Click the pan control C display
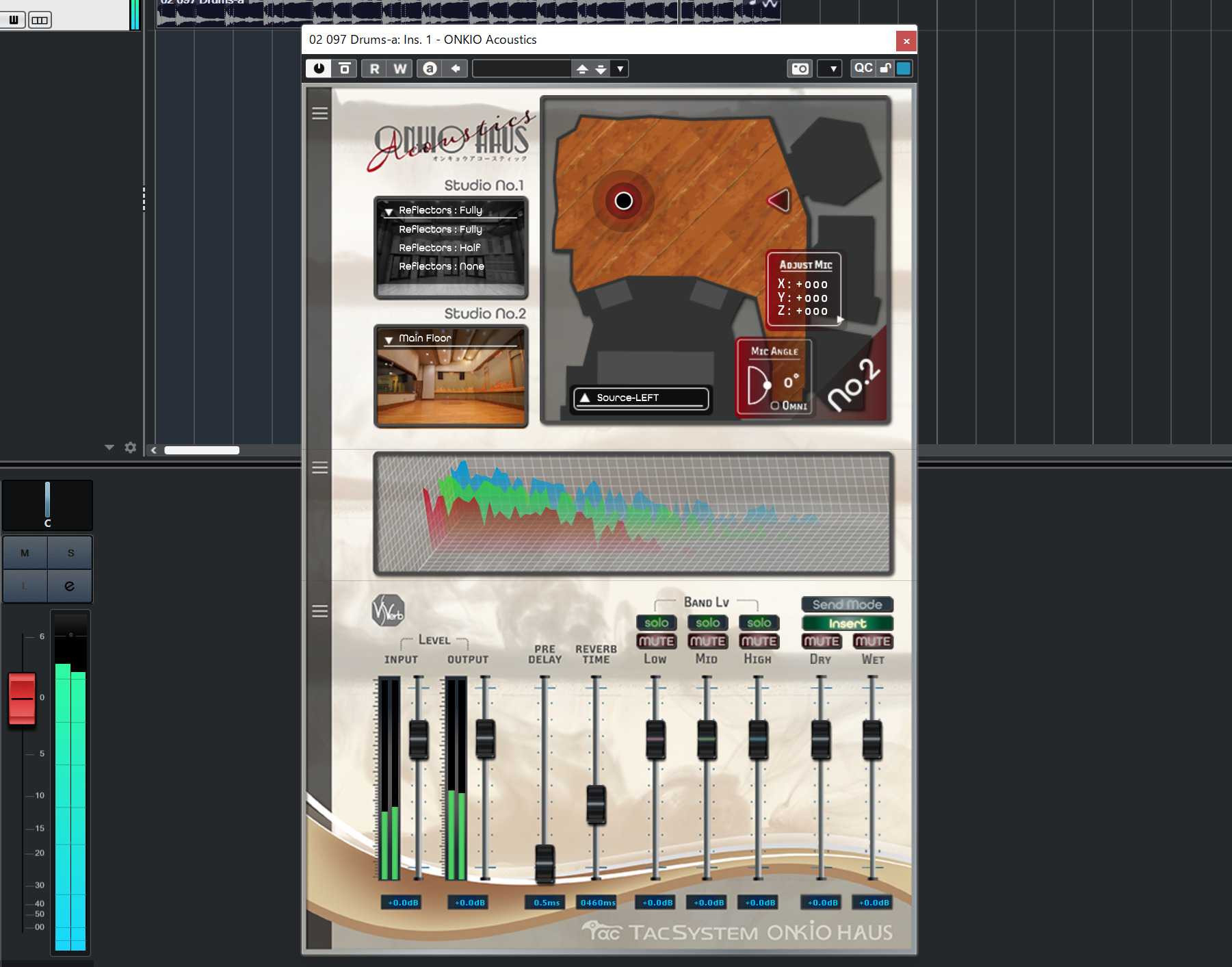Image resolution: width=1232 pixels, height=967 pixels. coord(47,505)
